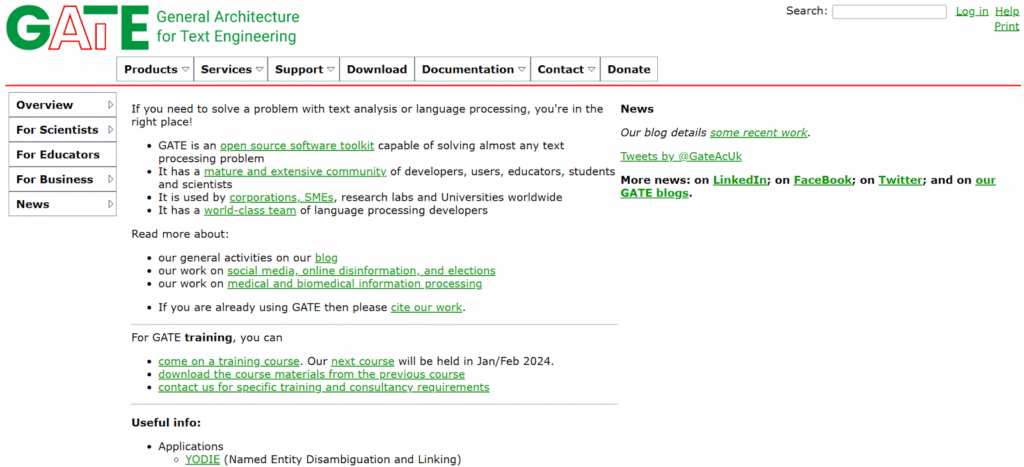Click General Architecture for Text Engineering tagline

[228, 27]
